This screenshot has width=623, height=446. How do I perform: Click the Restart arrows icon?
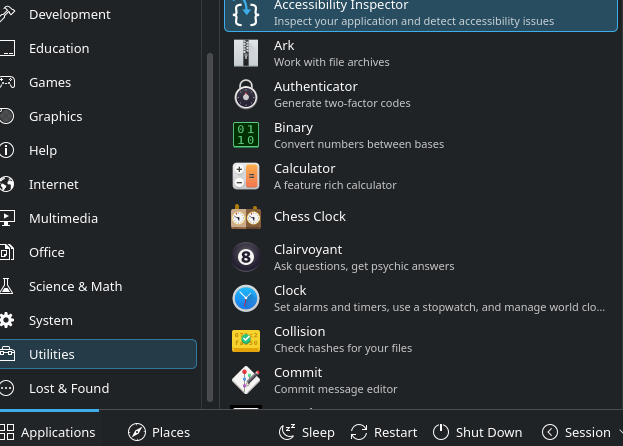coord(359,432)
